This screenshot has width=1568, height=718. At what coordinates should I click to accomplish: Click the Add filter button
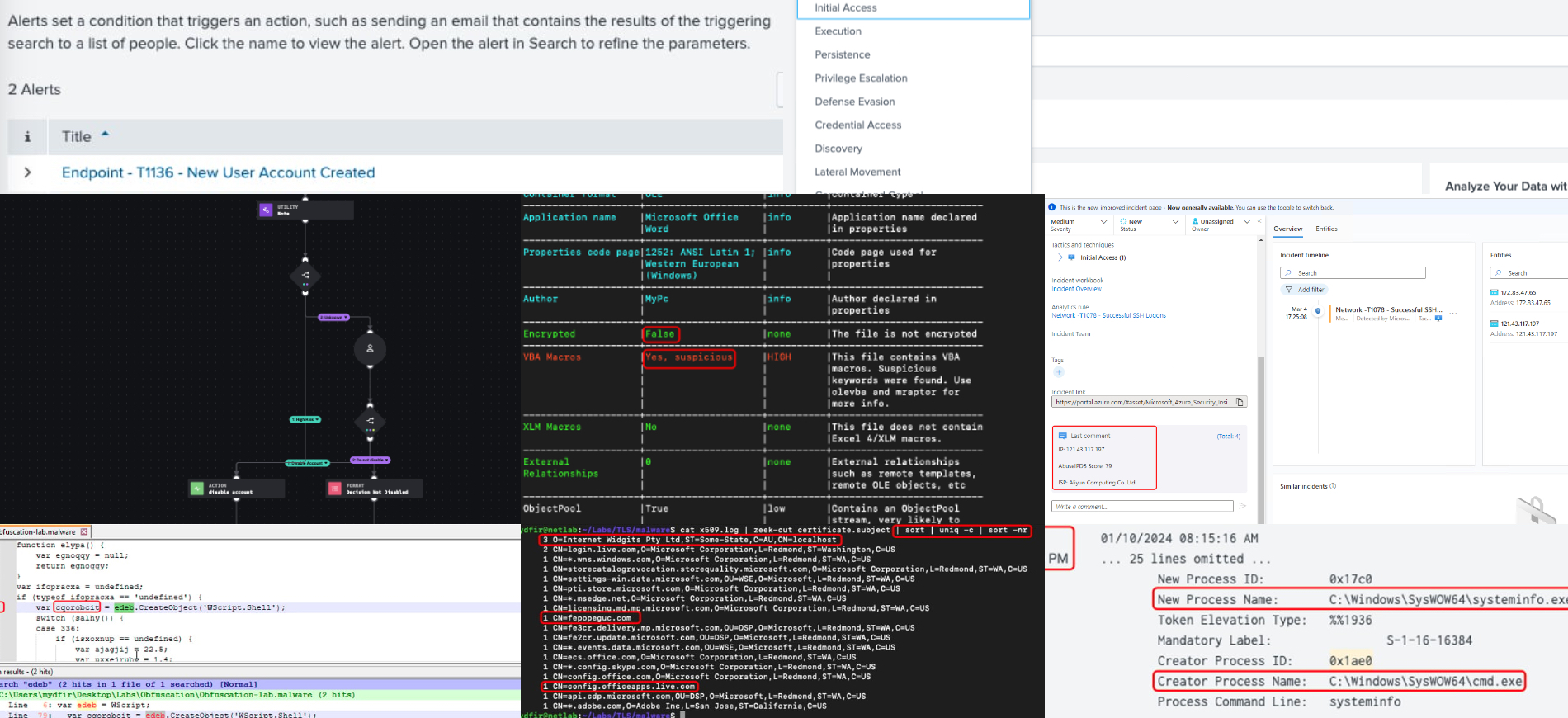tap(1304, 290)
